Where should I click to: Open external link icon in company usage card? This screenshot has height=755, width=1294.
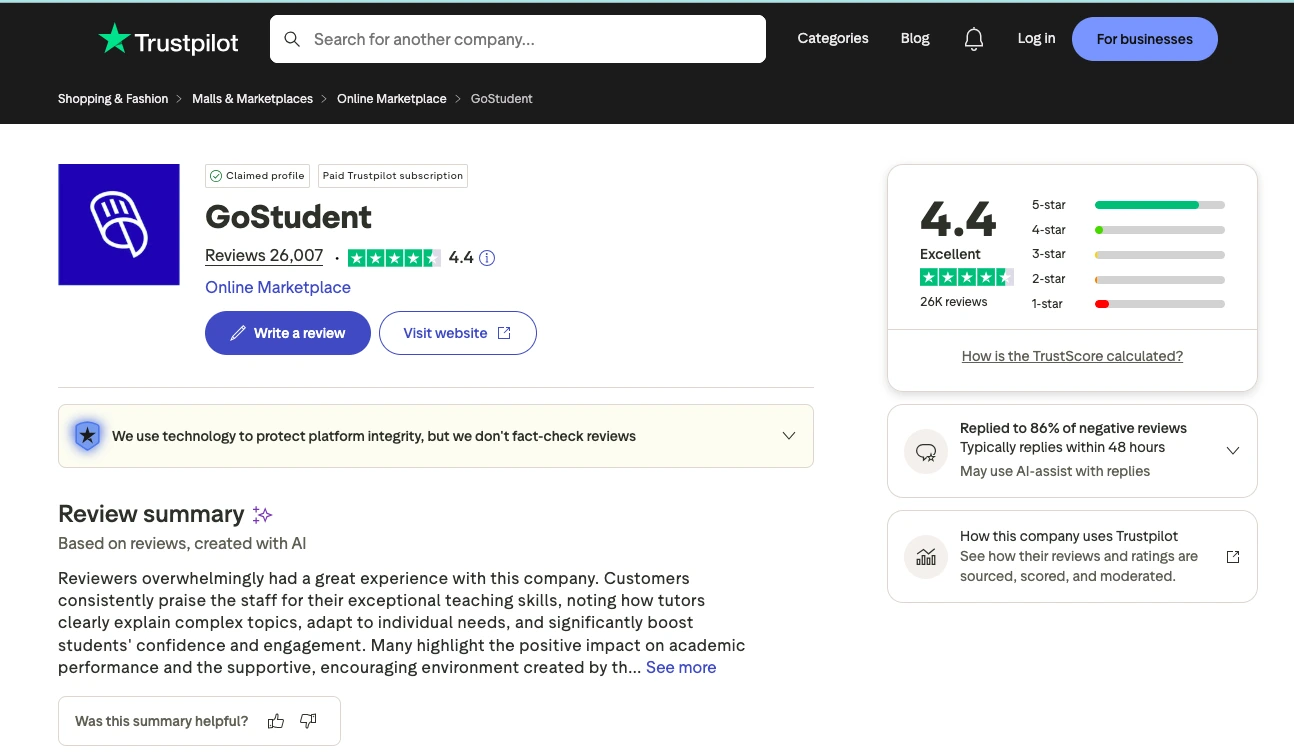(1233, 557)
